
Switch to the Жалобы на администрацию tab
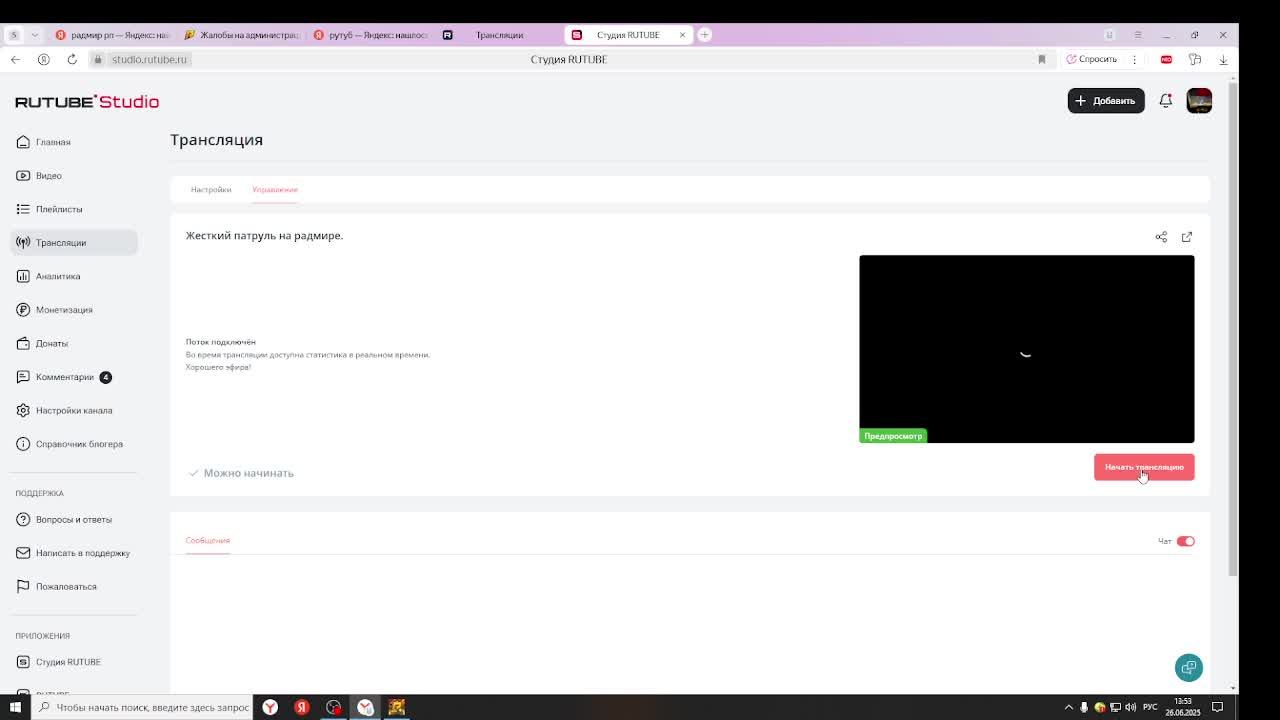[242, 35]
